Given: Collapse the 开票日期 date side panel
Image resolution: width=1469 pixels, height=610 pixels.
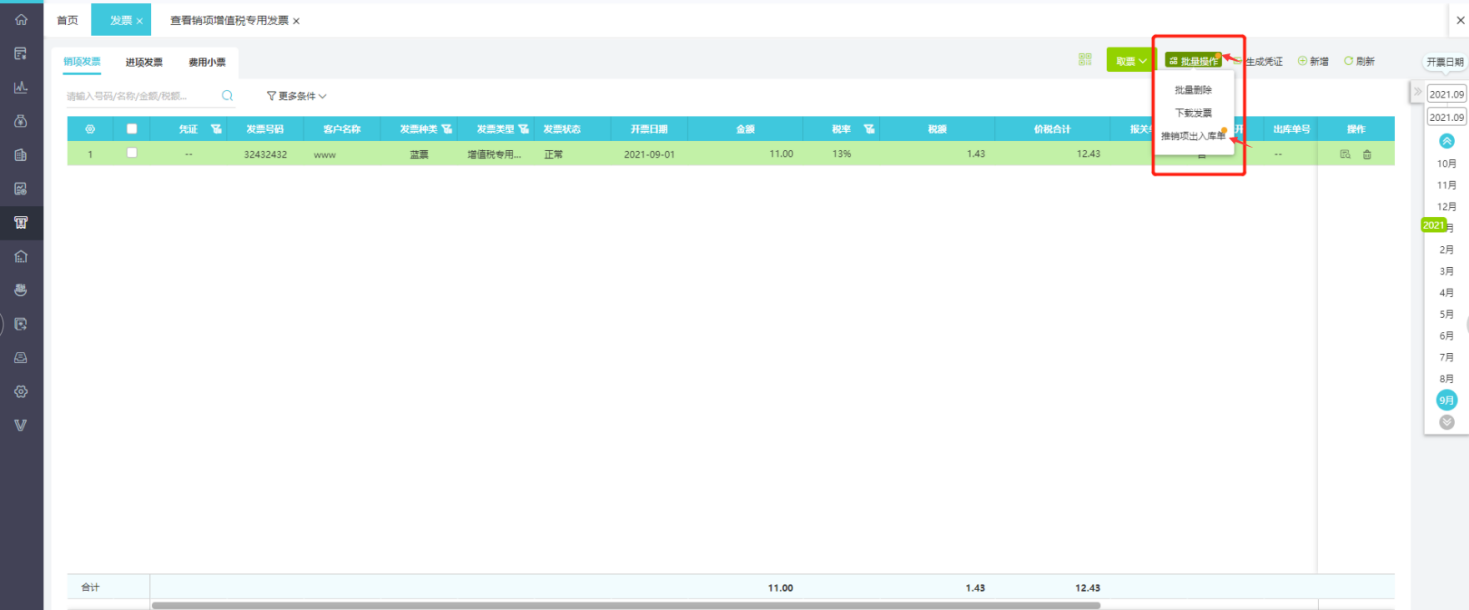Looking at the screenshot, I should pos(1417,92).
